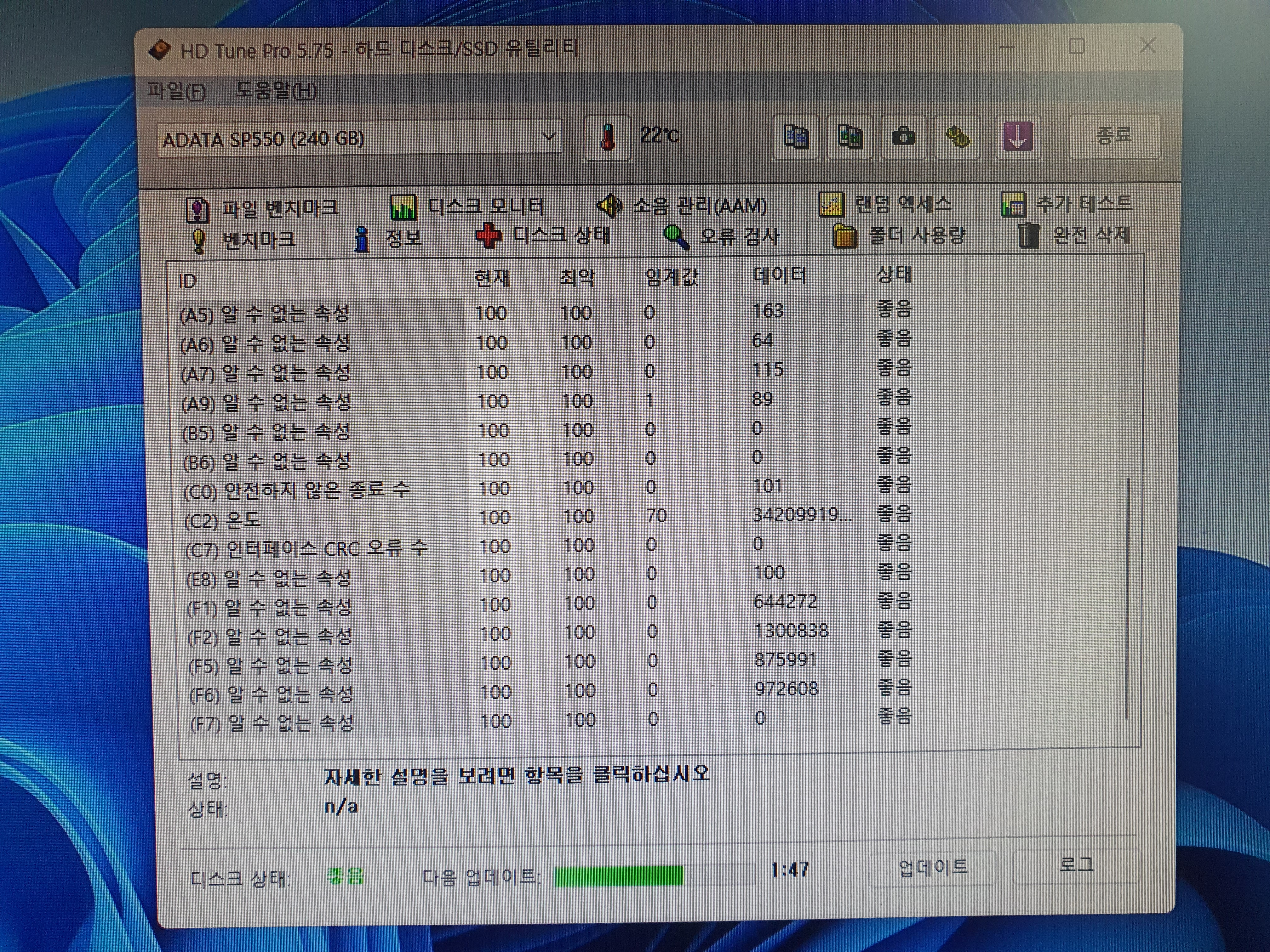Click the 완전 삭제 trash can icon
This screenshot has width=1270, height=952.
[x=1028, y=235]
